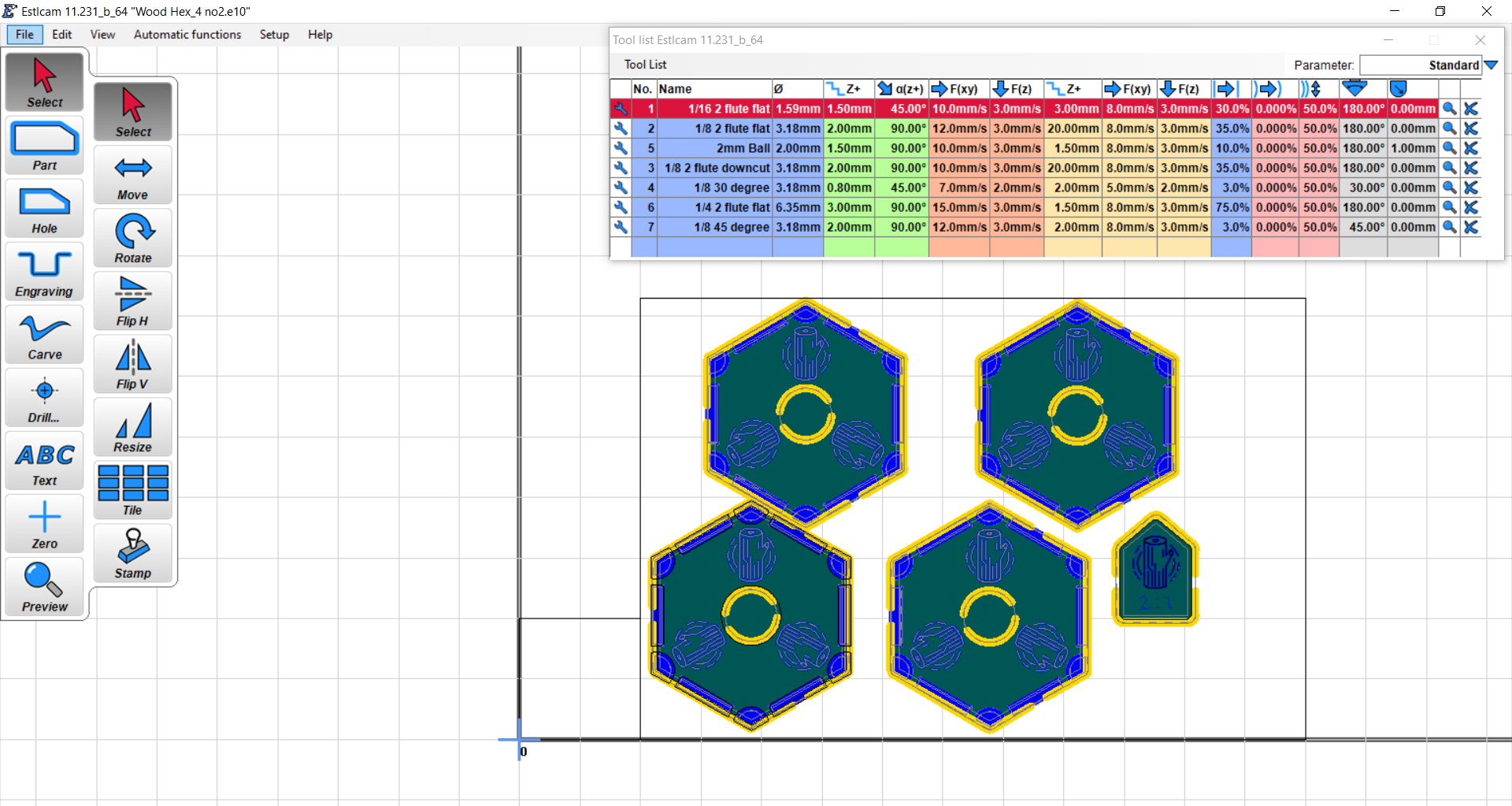Screen dimensions: 1512x806
Task: Pick the Rotate tool
Action: [x=133, y=238]
